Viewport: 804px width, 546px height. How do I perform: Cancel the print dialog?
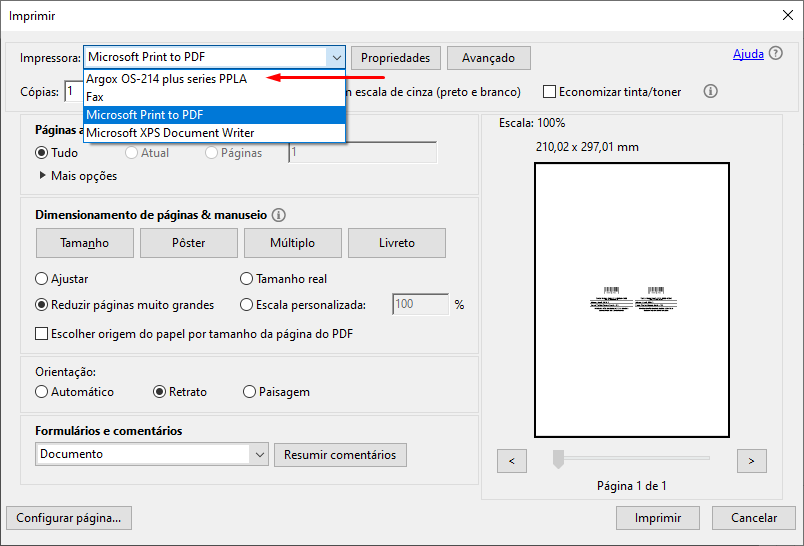coord(754,518)
